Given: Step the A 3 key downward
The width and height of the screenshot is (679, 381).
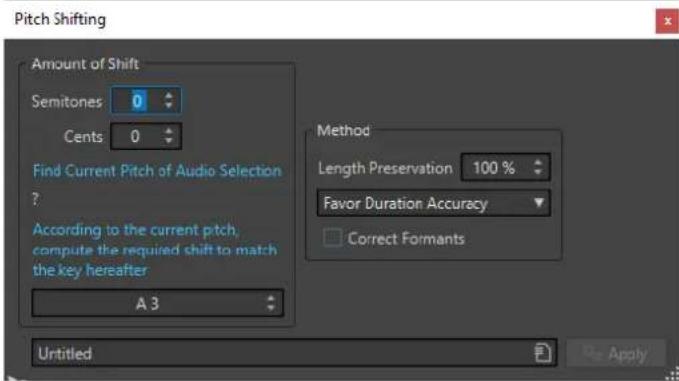Looking at the screenshot, I should point(271,308).
